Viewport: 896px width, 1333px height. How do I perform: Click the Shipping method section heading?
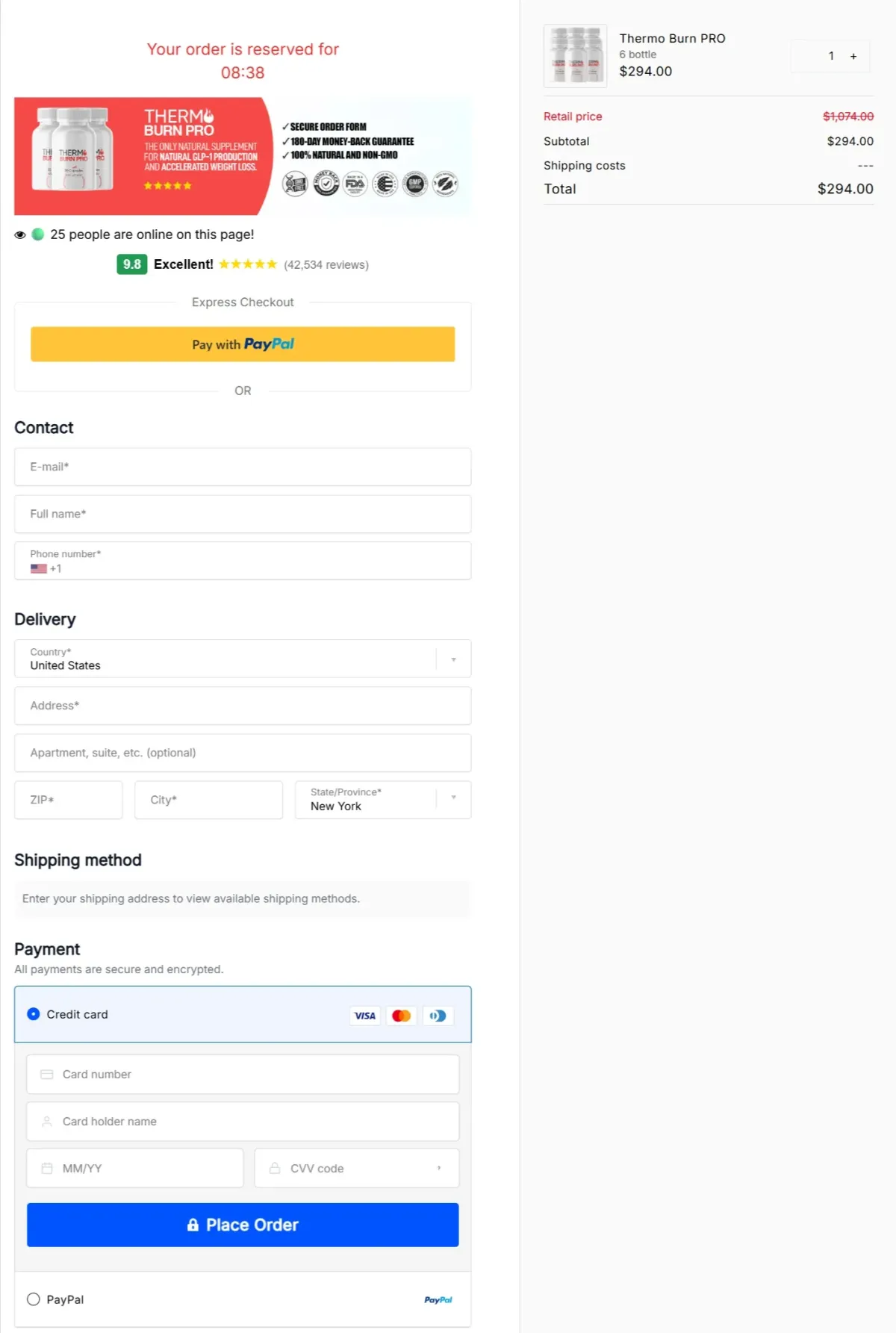coord(78,860)
